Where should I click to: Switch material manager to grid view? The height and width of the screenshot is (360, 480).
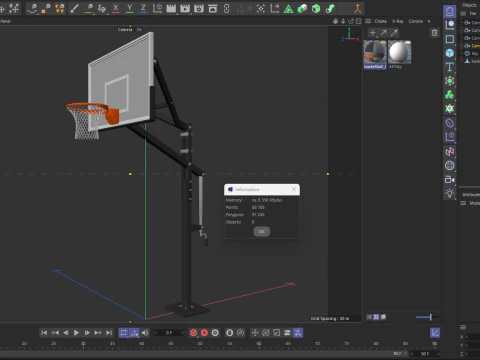(x=376, y=317)
